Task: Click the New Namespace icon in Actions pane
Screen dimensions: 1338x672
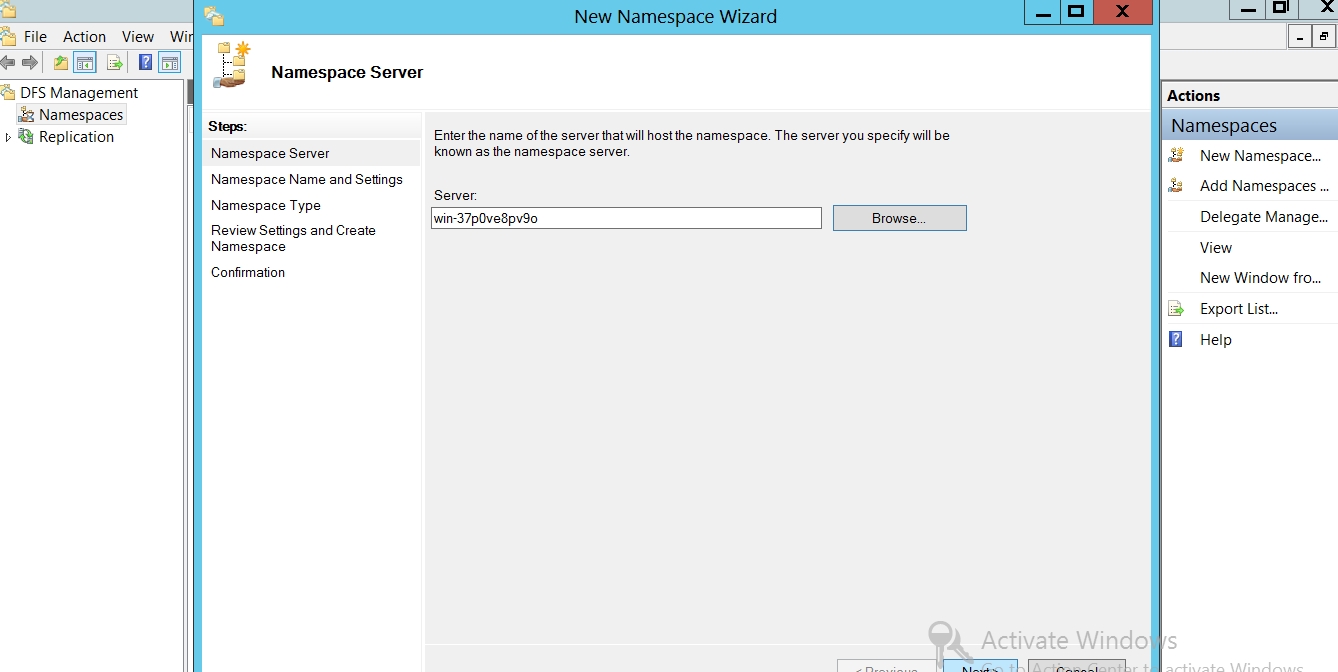Action: 1177,156
